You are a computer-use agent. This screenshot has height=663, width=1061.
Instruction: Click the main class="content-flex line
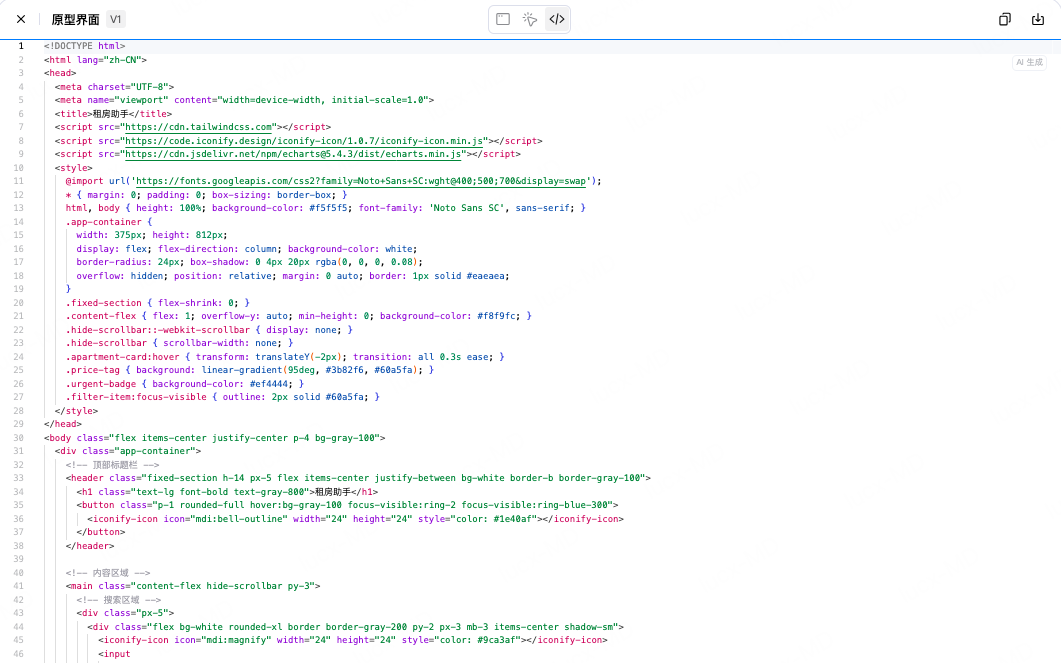point(193,587)
